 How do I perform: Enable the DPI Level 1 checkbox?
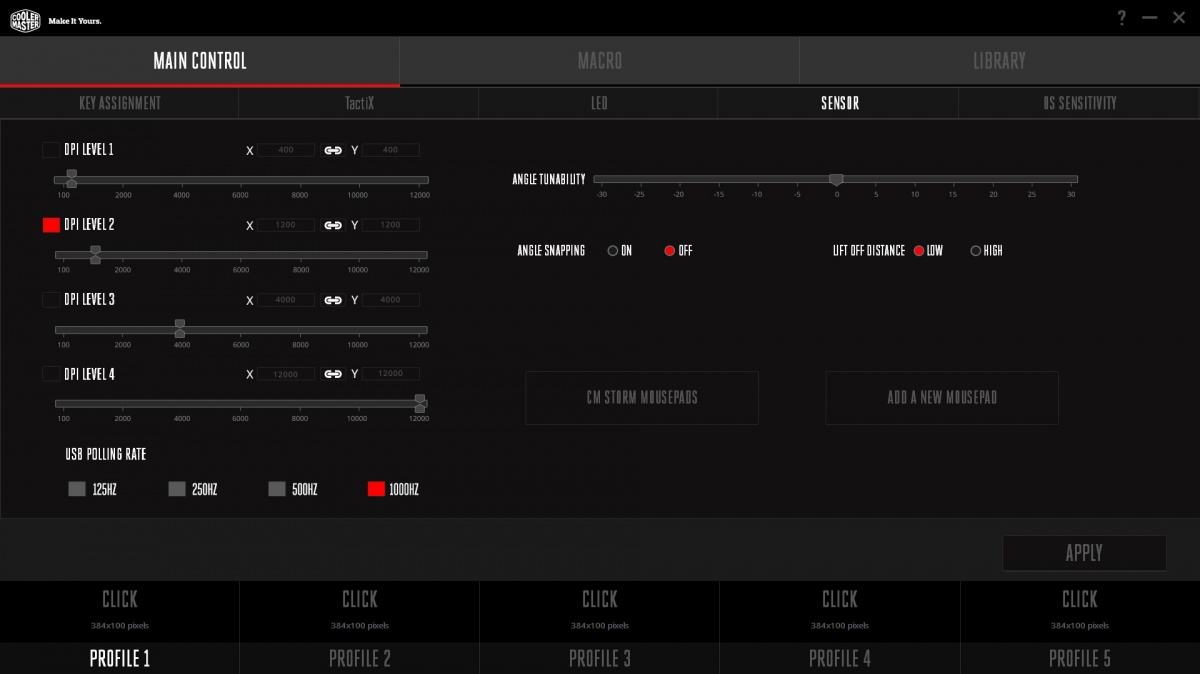[51, 150]
